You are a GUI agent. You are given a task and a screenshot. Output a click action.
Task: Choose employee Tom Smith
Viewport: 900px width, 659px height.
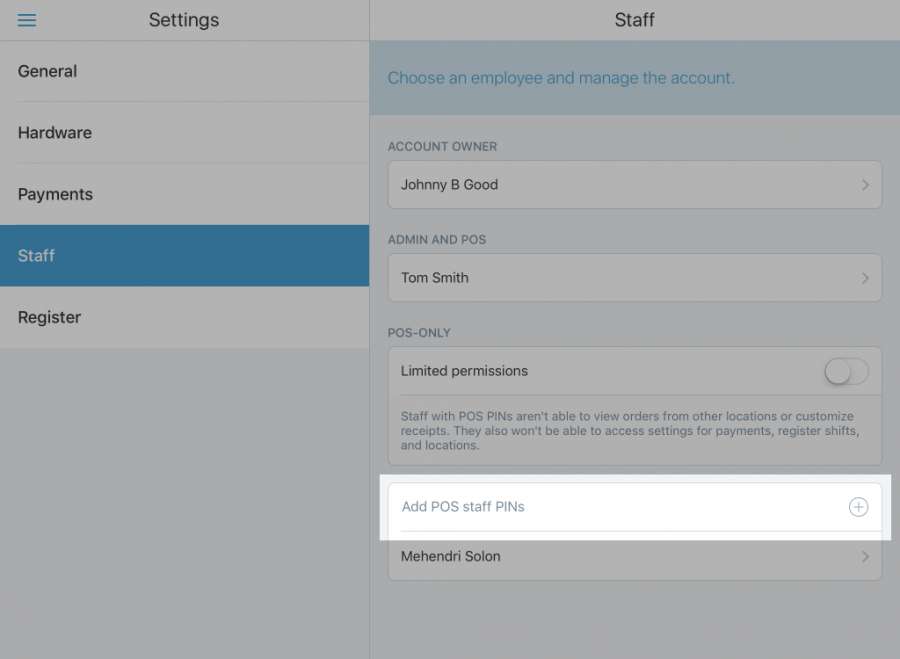435,278
